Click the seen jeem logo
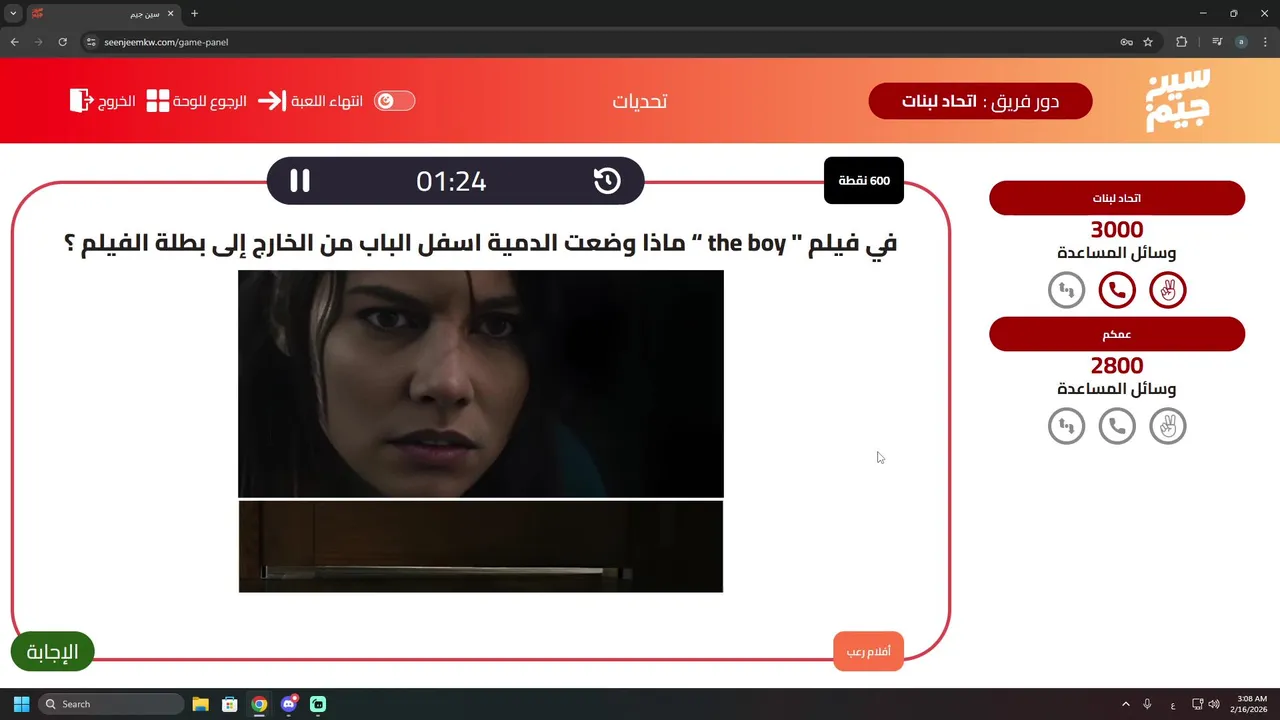The width and height of the screenshot is (1280, 720). [1178, 100]
